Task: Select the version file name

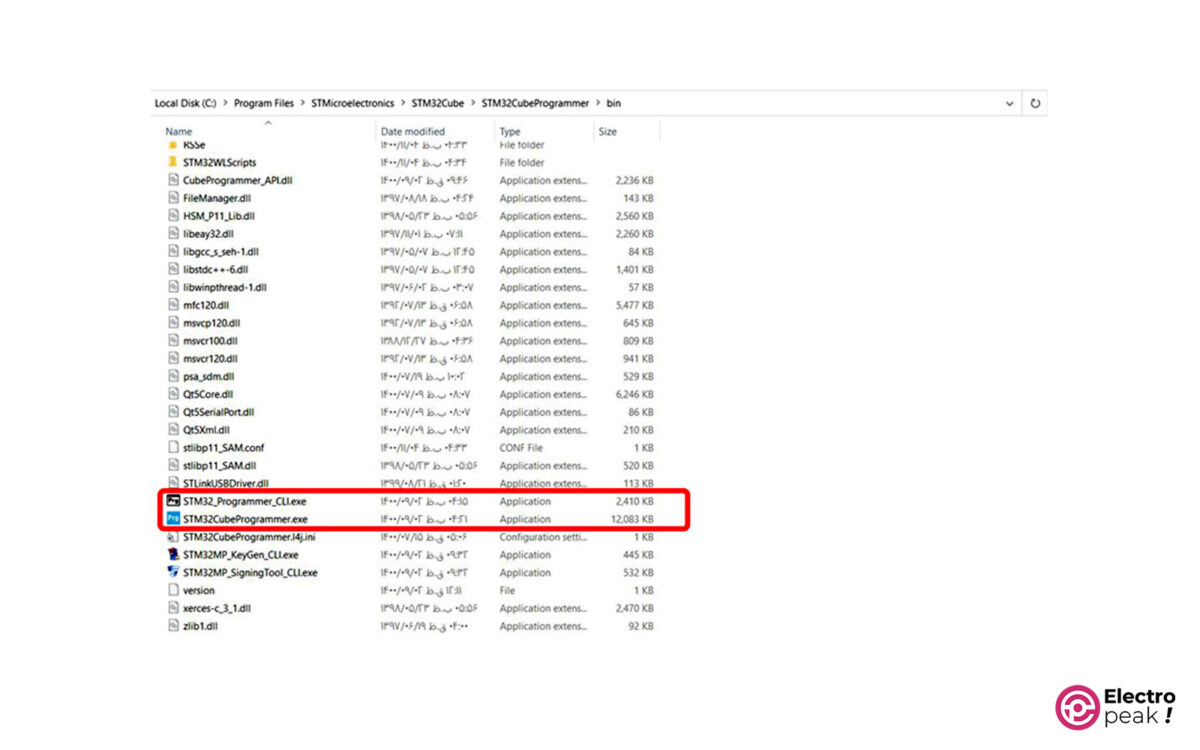Action: tap(199, 591)
